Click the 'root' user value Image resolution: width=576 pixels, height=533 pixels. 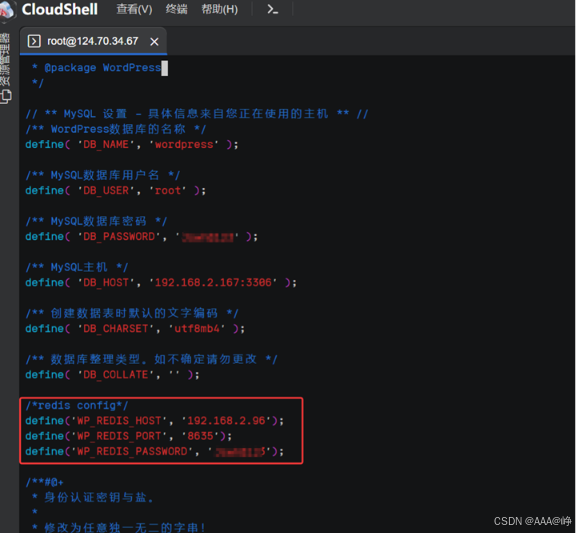point(168,191)
